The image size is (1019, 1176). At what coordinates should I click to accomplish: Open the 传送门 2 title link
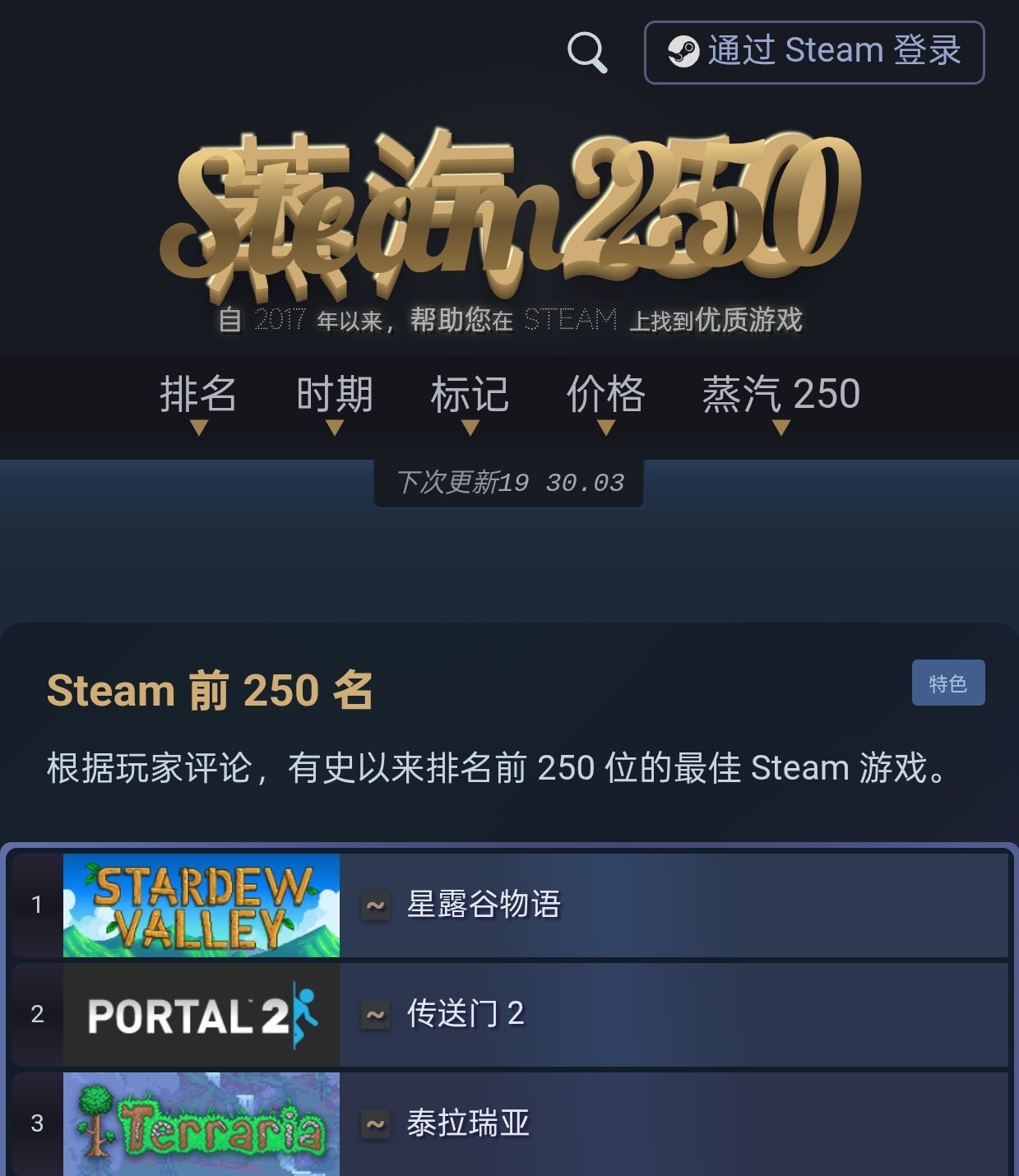click(x=465, y=1014)
